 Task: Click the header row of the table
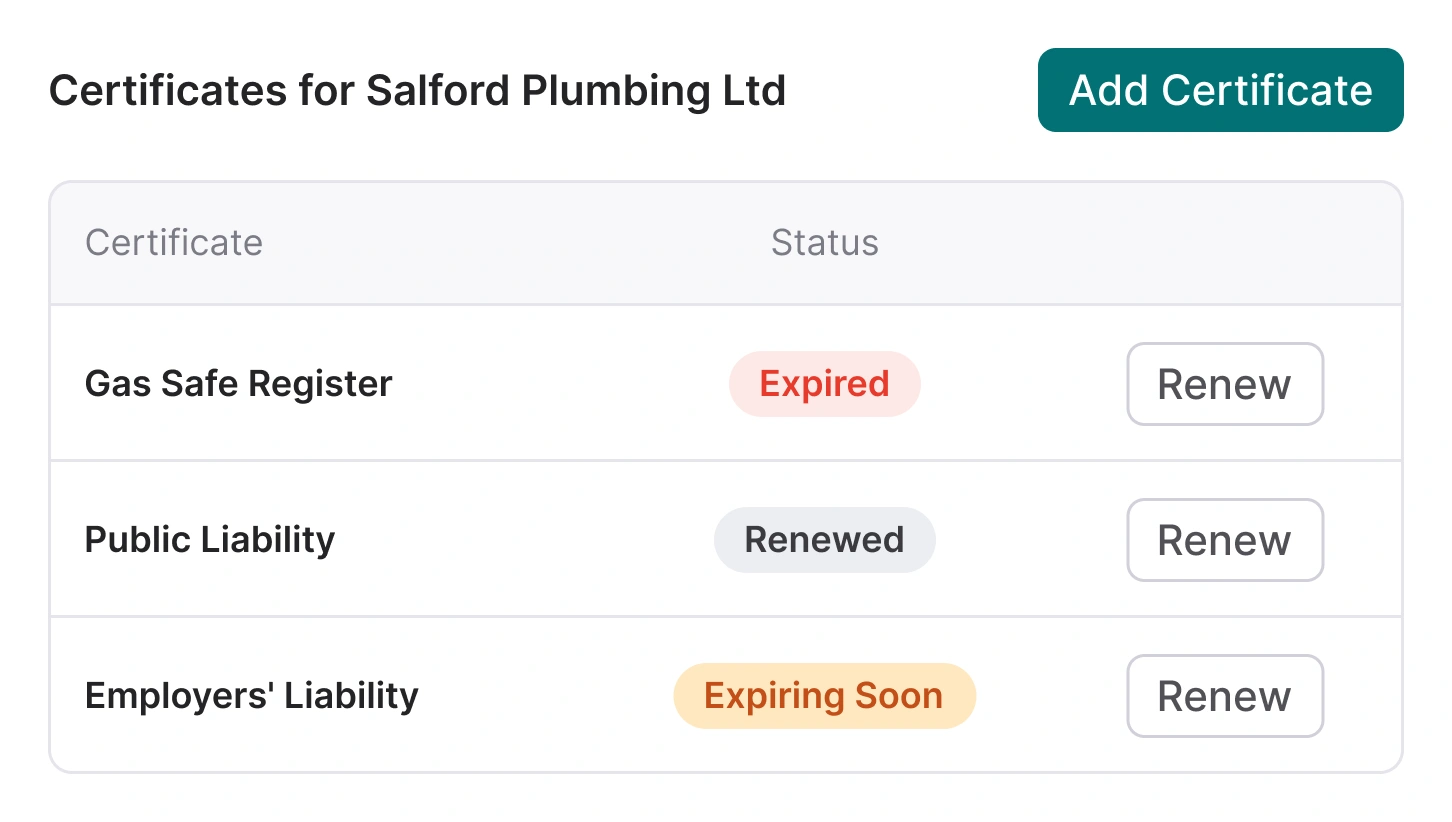500,242
